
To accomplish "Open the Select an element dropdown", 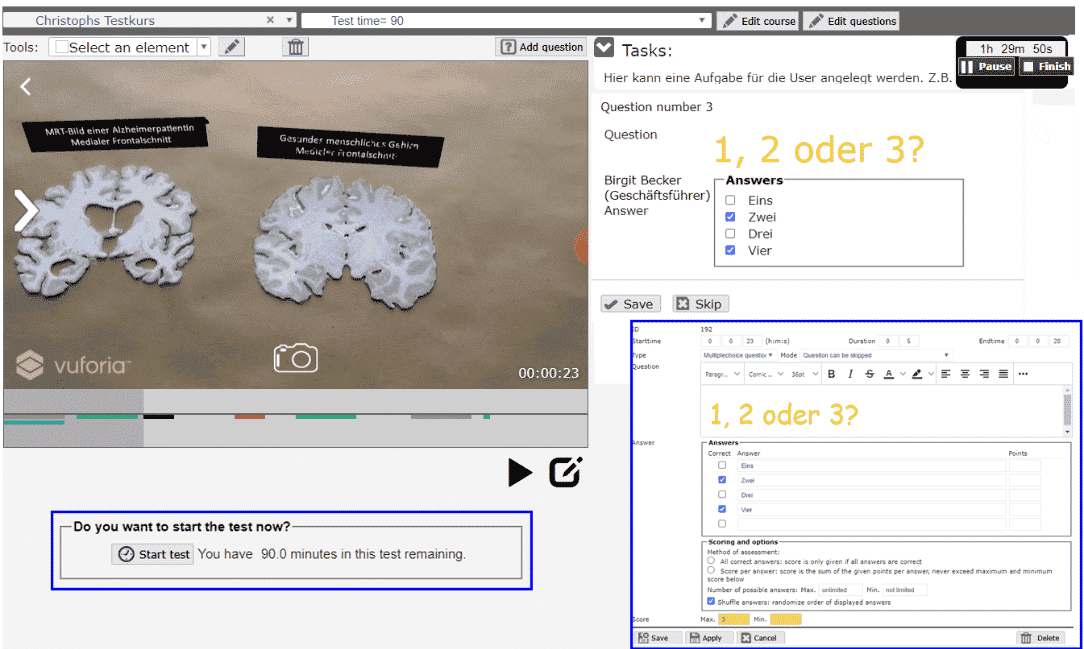I will coord(131,47).
